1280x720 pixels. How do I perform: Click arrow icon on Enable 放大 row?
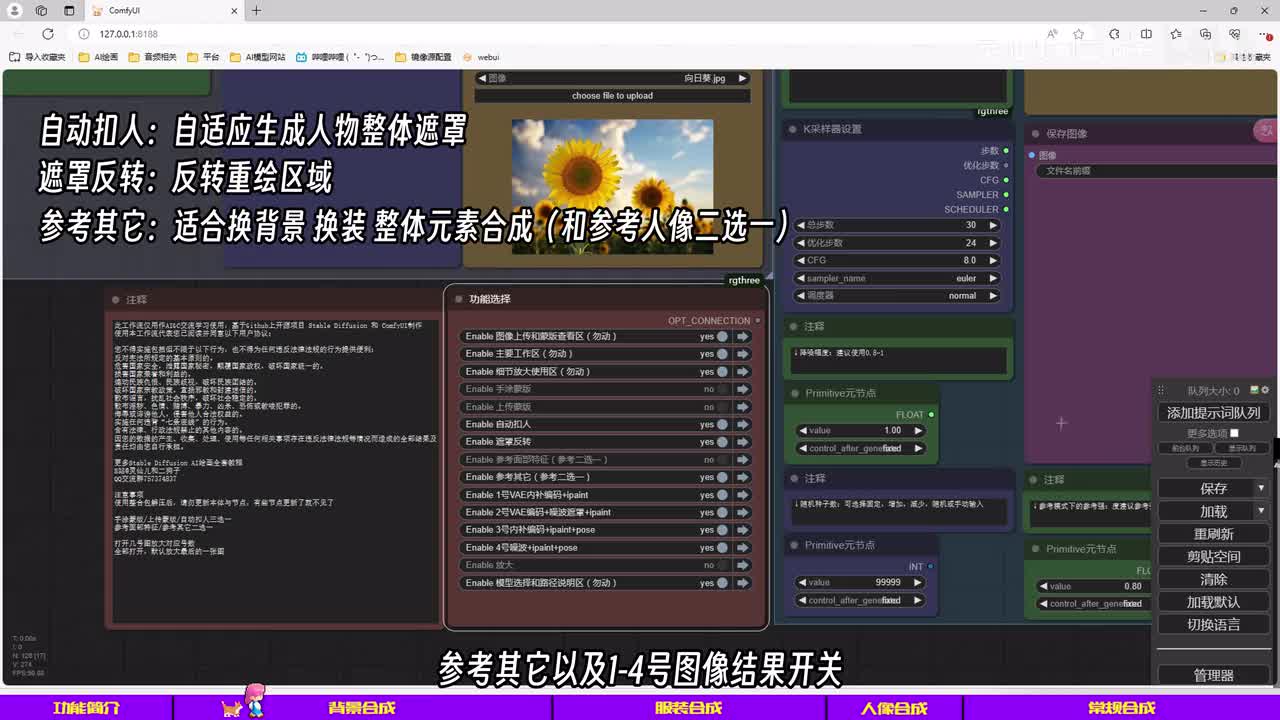pos(743,565)
